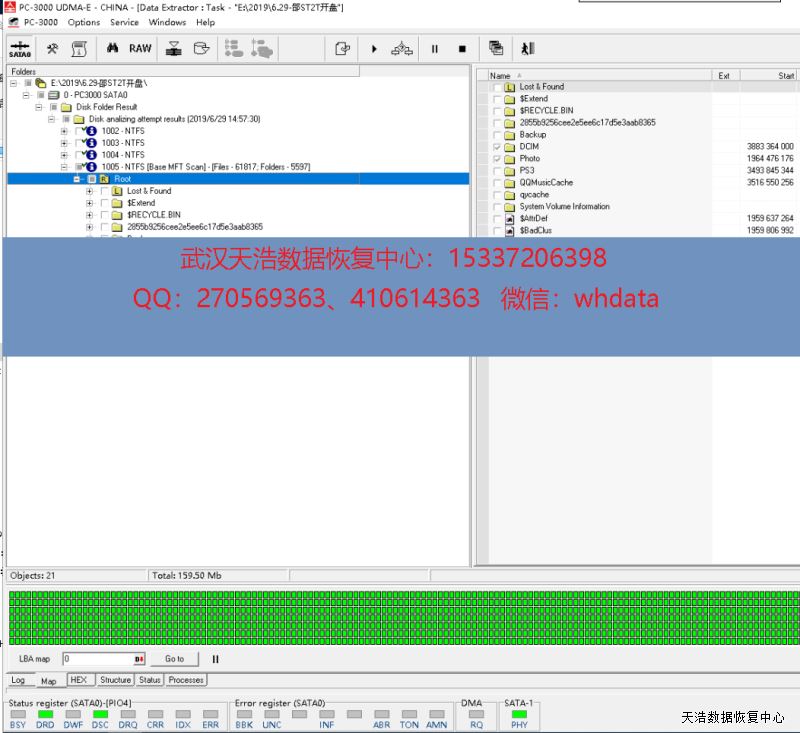This screenshot has width=800, height=733.
Task: Click the SATA0 port toolbar icon
Action: point(19,48)
